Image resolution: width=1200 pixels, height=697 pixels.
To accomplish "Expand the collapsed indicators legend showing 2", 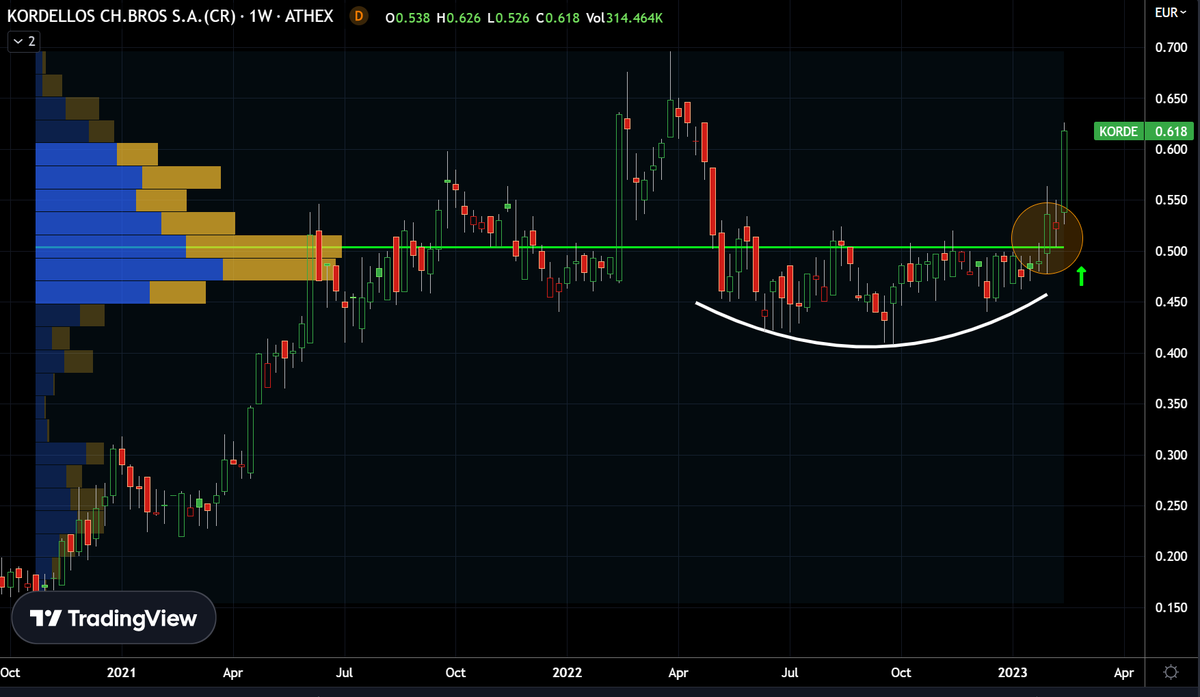I will coord(22,41).
